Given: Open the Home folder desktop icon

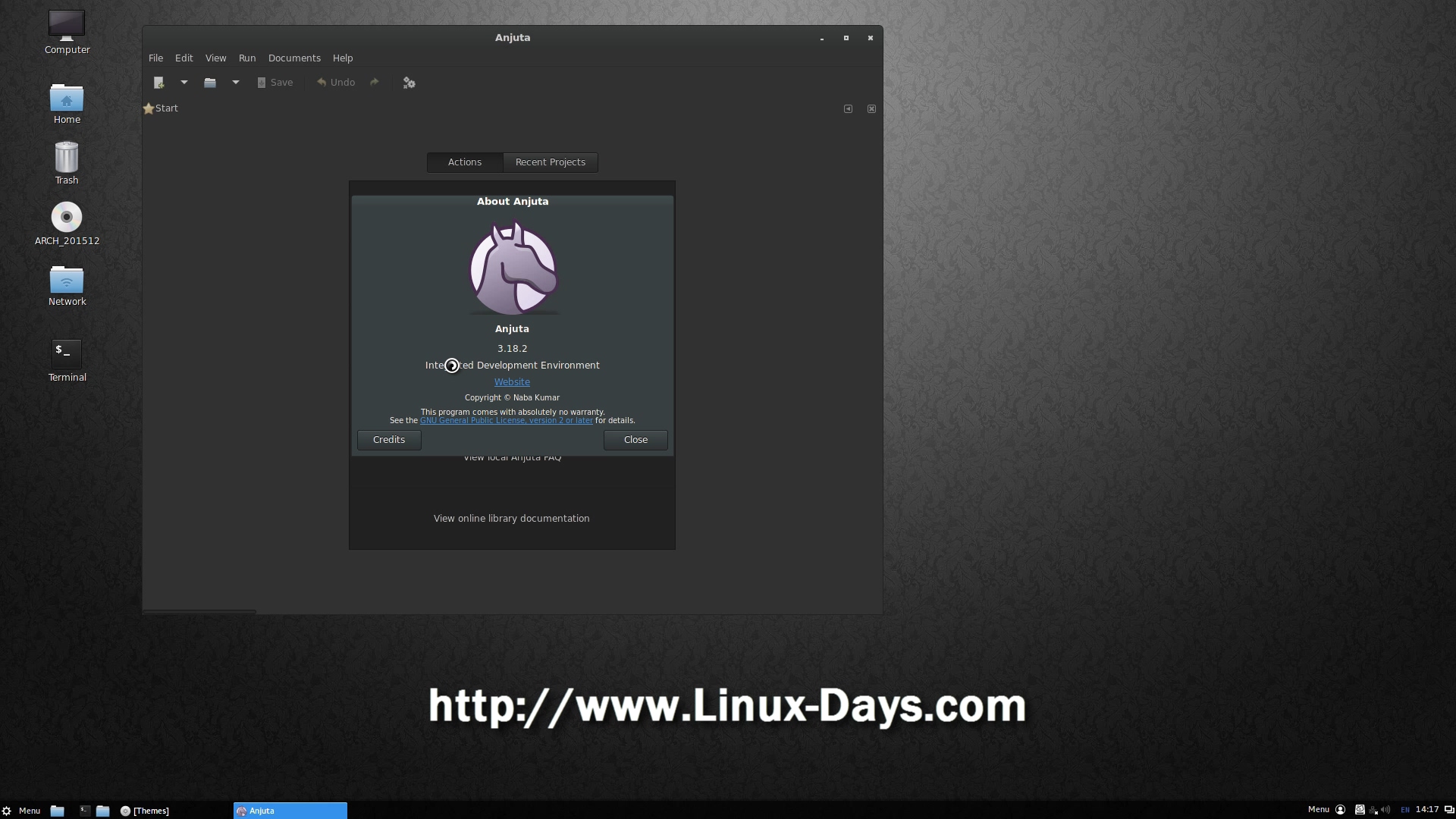Looking at the screenshot, I should [67, 104].
